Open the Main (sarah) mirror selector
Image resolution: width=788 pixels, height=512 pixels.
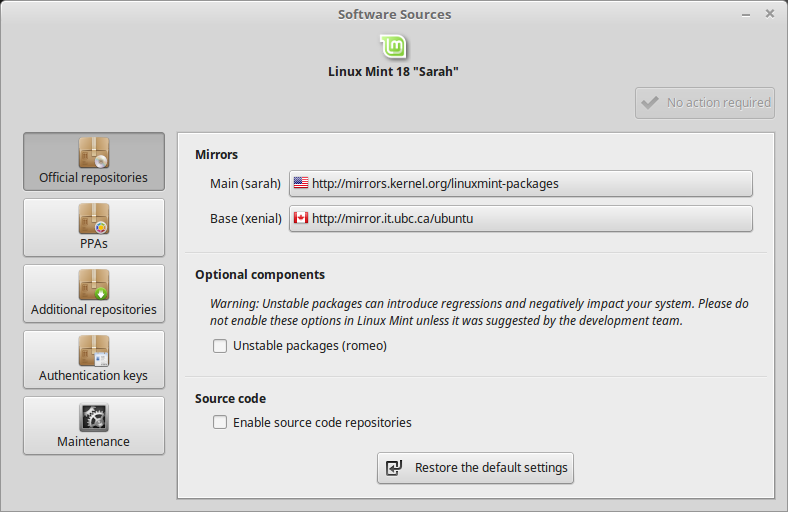pos(520,184)
